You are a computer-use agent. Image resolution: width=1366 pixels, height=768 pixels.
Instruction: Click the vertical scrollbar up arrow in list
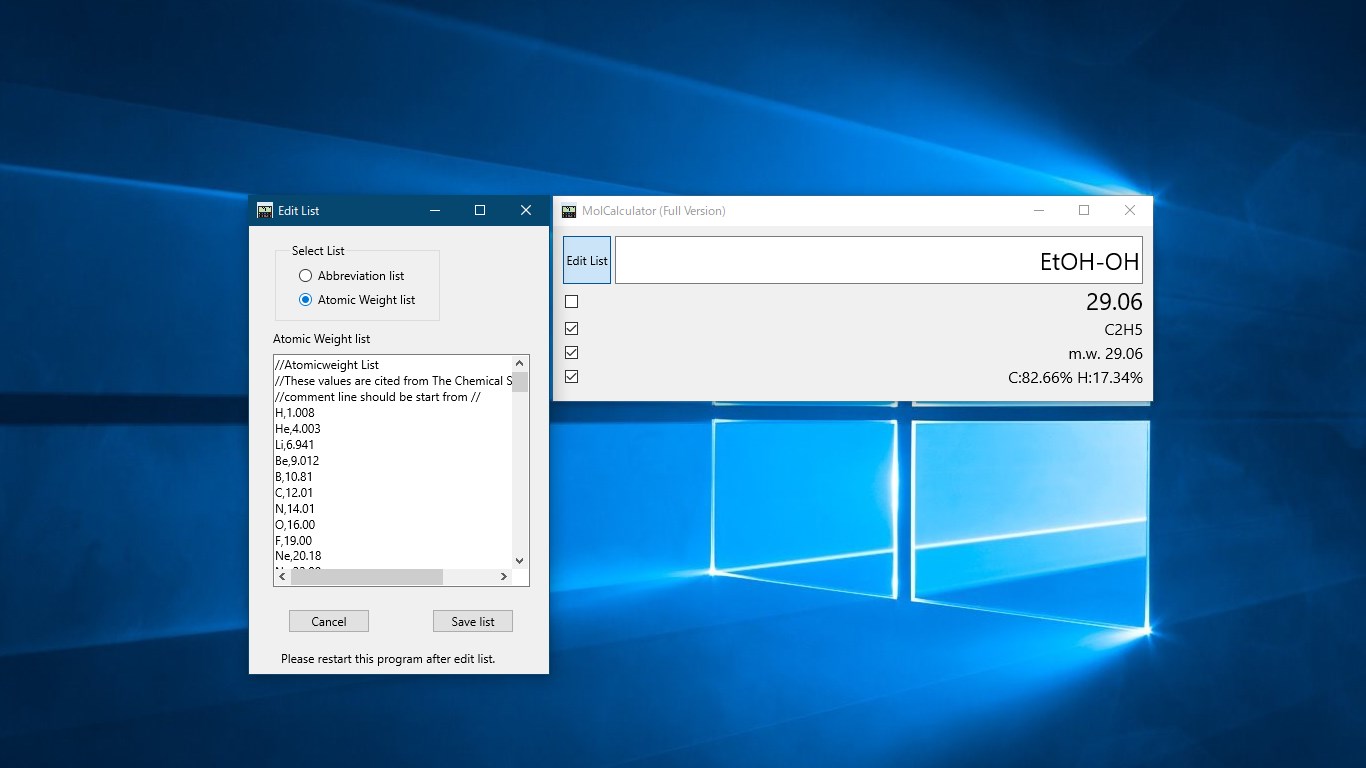(x=519, y=363)
